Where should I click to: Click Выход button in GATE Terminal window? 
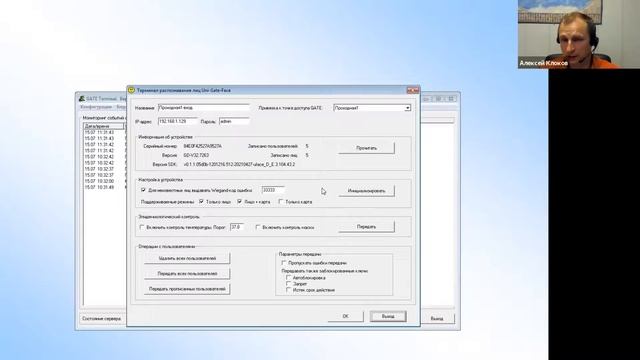coord(437,318)
